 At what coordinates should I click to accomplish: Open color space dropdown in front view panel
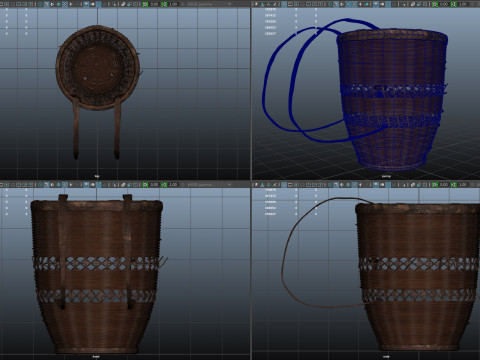click(x=208, y=184)
